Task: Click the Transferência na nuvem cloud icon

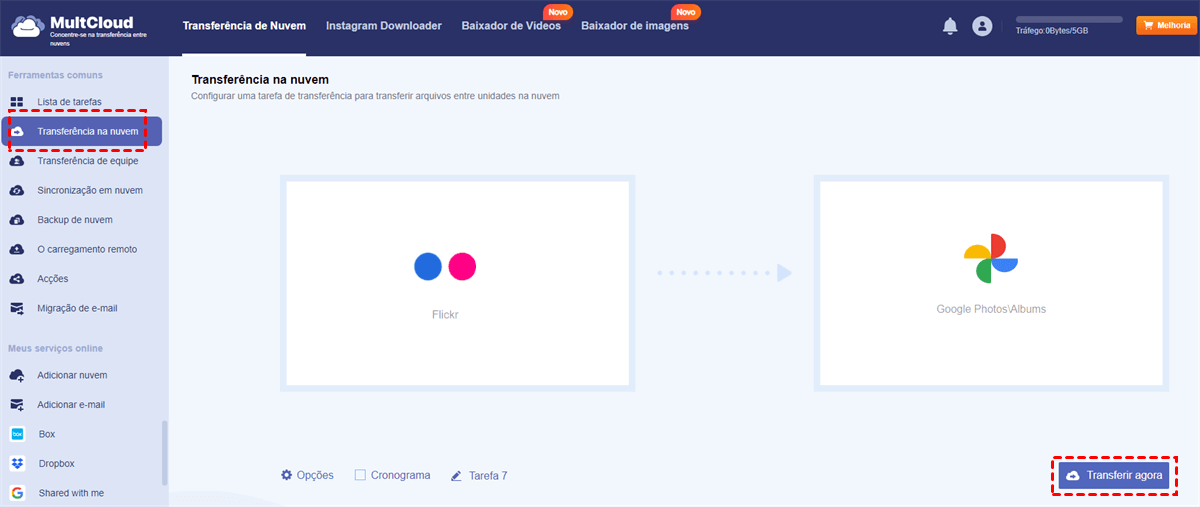Action: click(17, 131)
